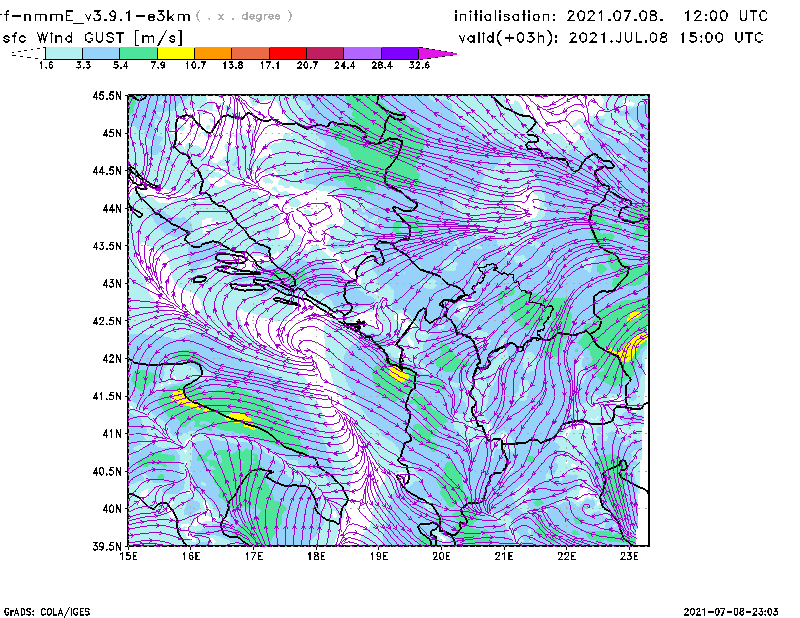
Task: Click the legend value 32.6
Action: 419,65
